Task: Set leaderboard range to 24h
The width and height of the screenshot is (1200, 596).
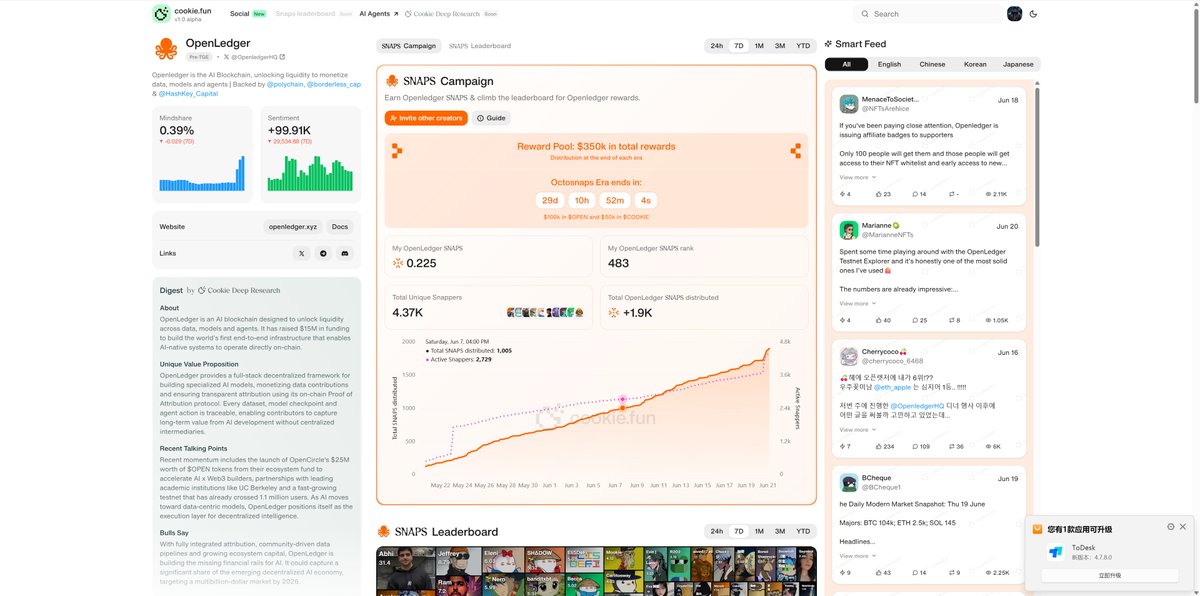Action: coord(717,531)
